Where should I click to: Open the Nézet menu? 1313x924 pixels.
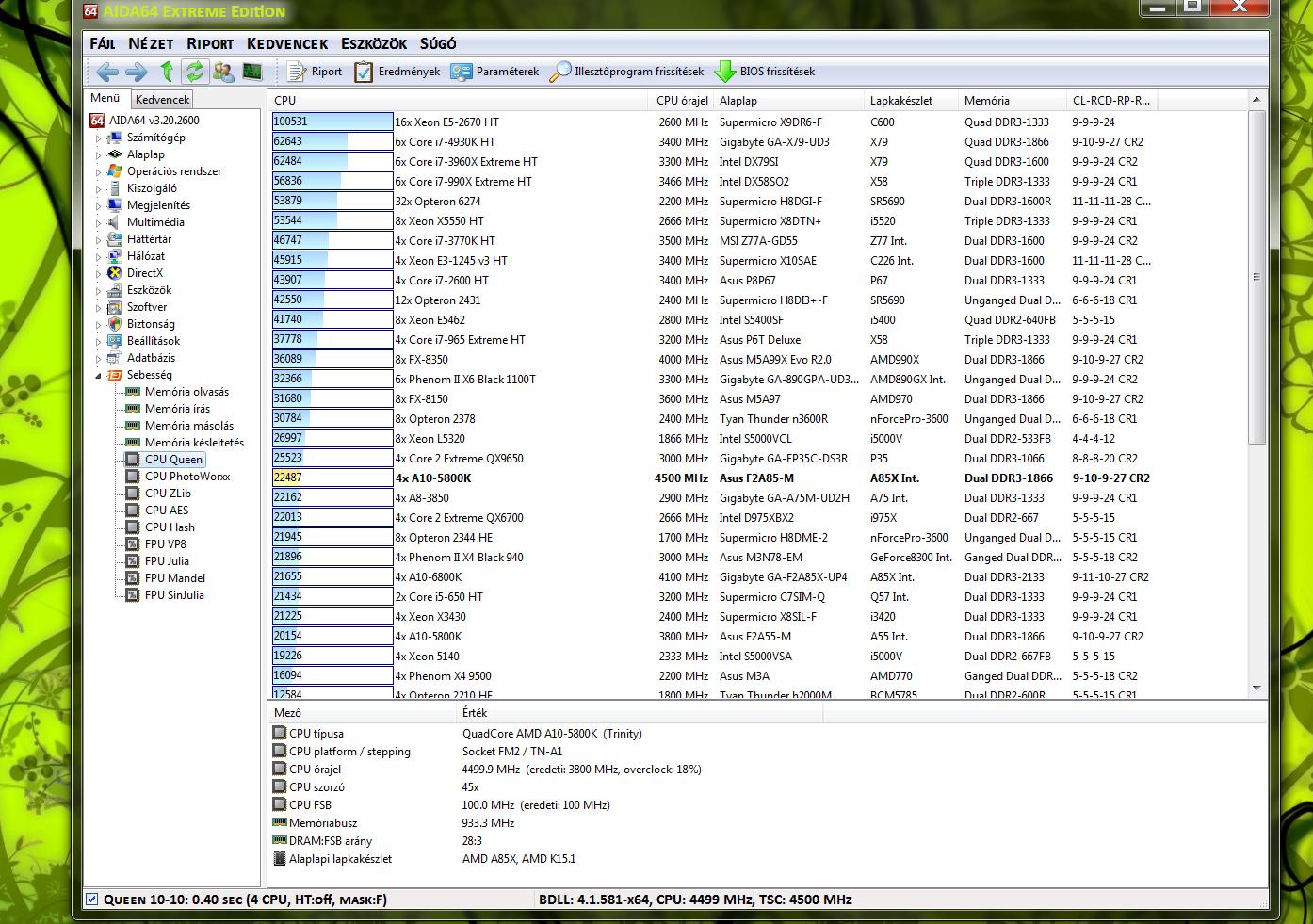(151, 43)
